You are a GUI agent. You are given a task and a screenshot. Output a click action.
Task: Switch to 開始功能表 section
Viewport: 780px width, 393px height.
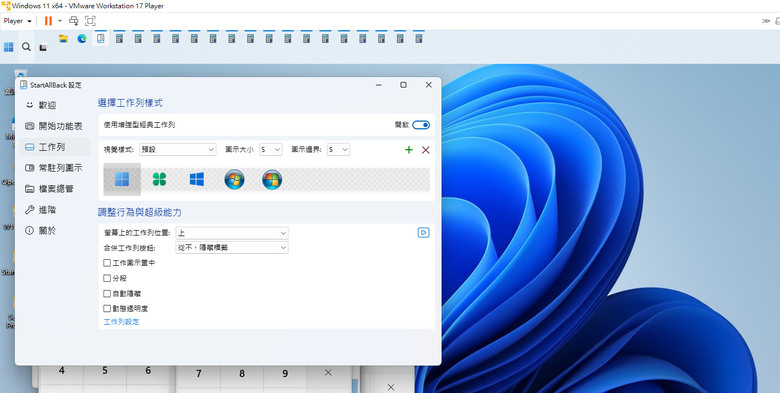54,126
